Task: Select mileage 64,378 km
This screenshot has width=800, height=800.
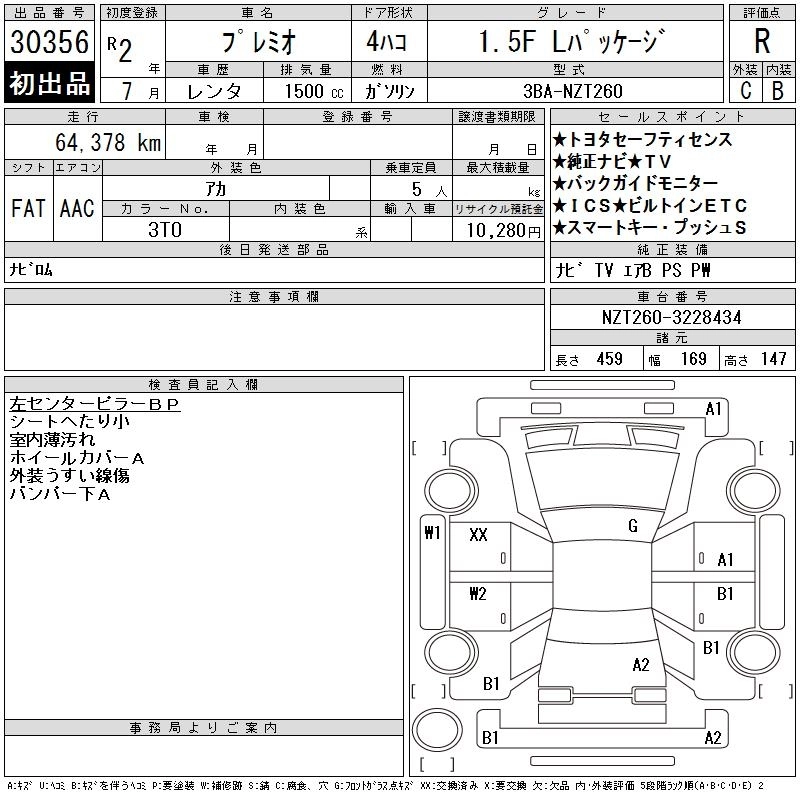Action: [x=108, y=142]
